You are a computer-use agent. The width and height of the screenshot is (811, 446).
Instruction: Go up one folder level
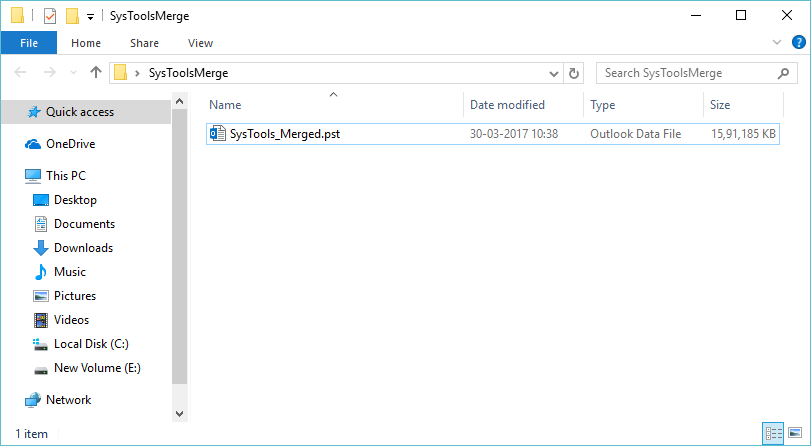coord(96,72)
